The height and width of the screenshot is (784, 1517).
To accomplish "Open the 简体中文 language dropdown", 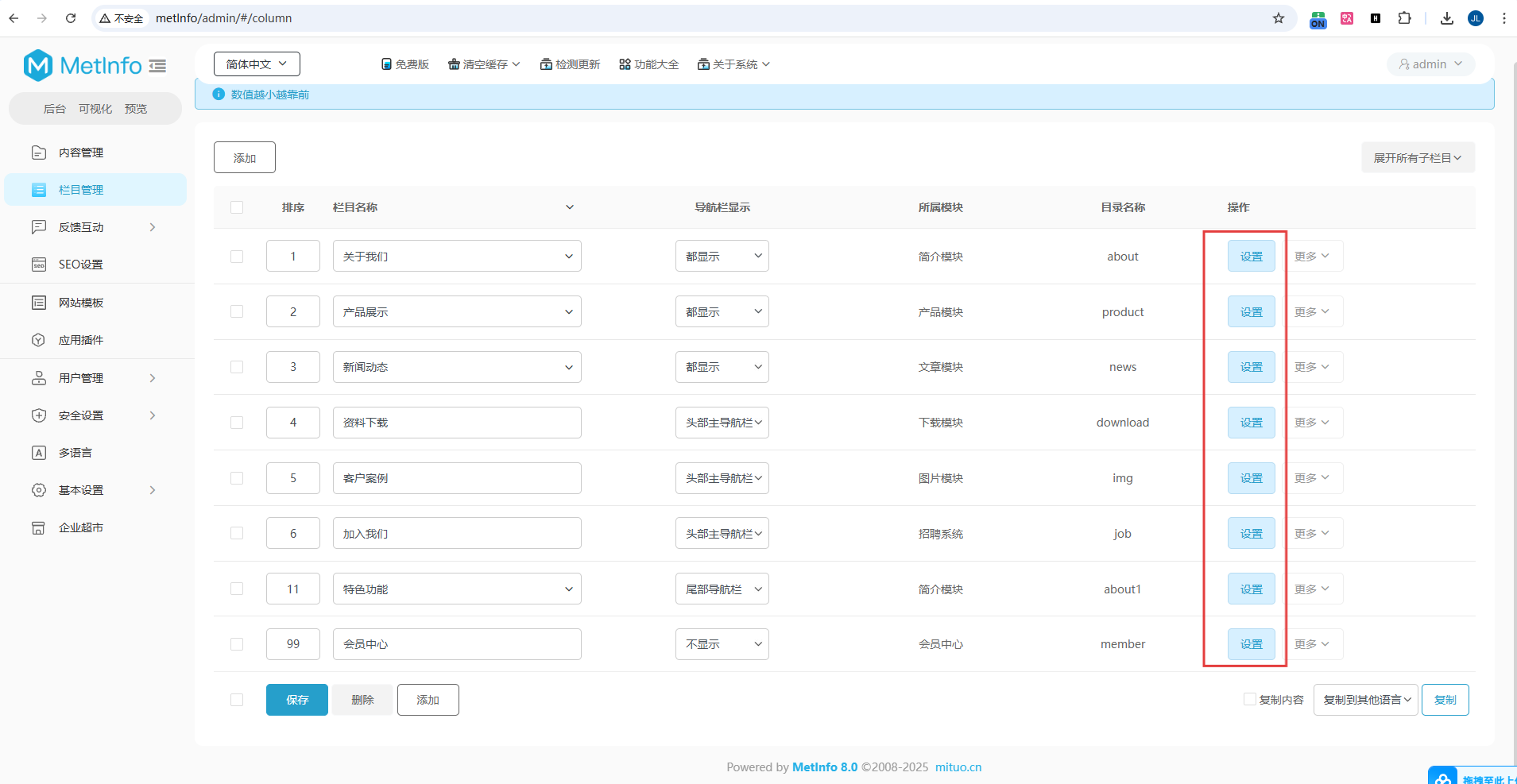I will click(257, 64).
